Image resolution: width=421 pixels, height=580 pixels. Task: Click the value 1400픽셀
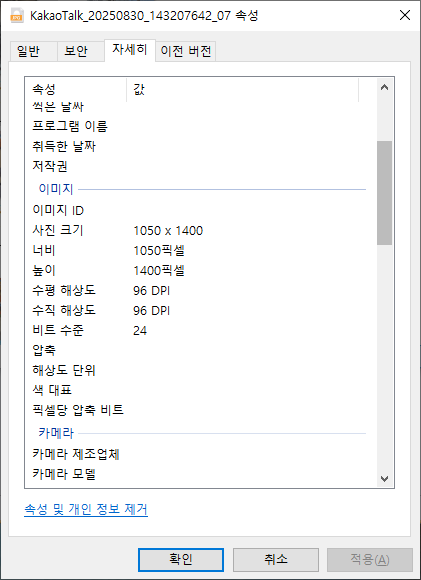tap(159, 271)
